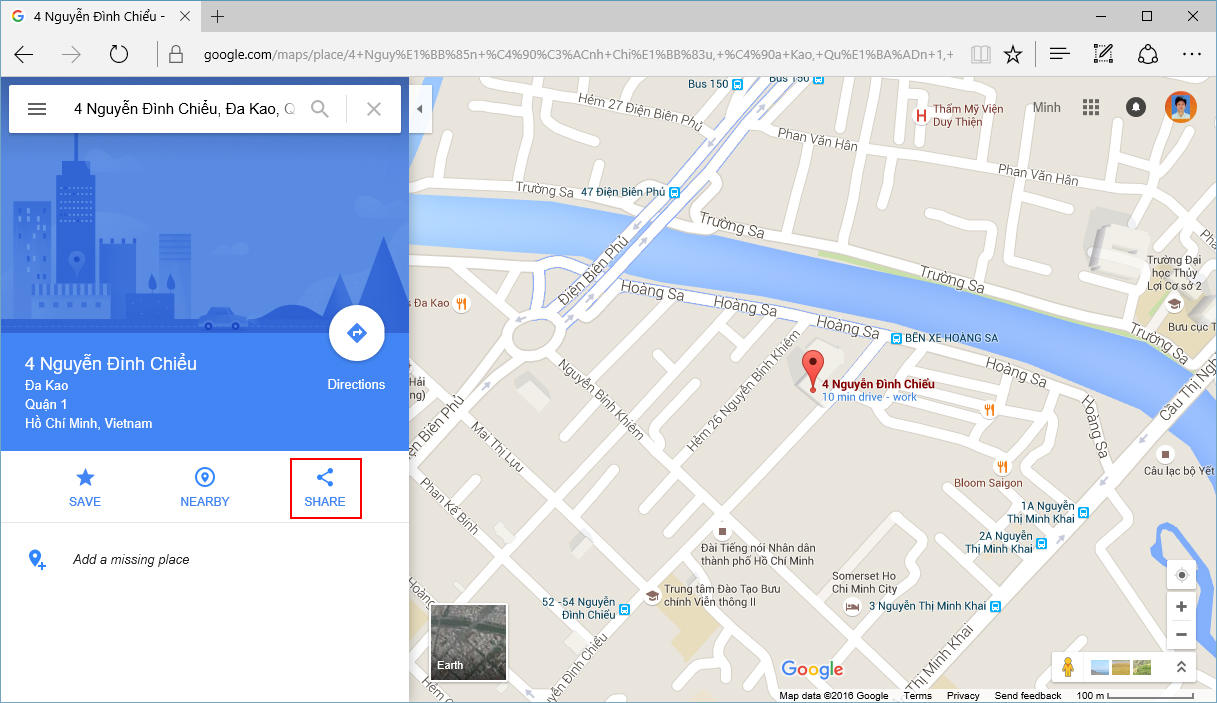The width and height of the screenshot is (1217, 703).
Task: Open the Google Maps hamburger menu
Action: (x=37, y=109)
